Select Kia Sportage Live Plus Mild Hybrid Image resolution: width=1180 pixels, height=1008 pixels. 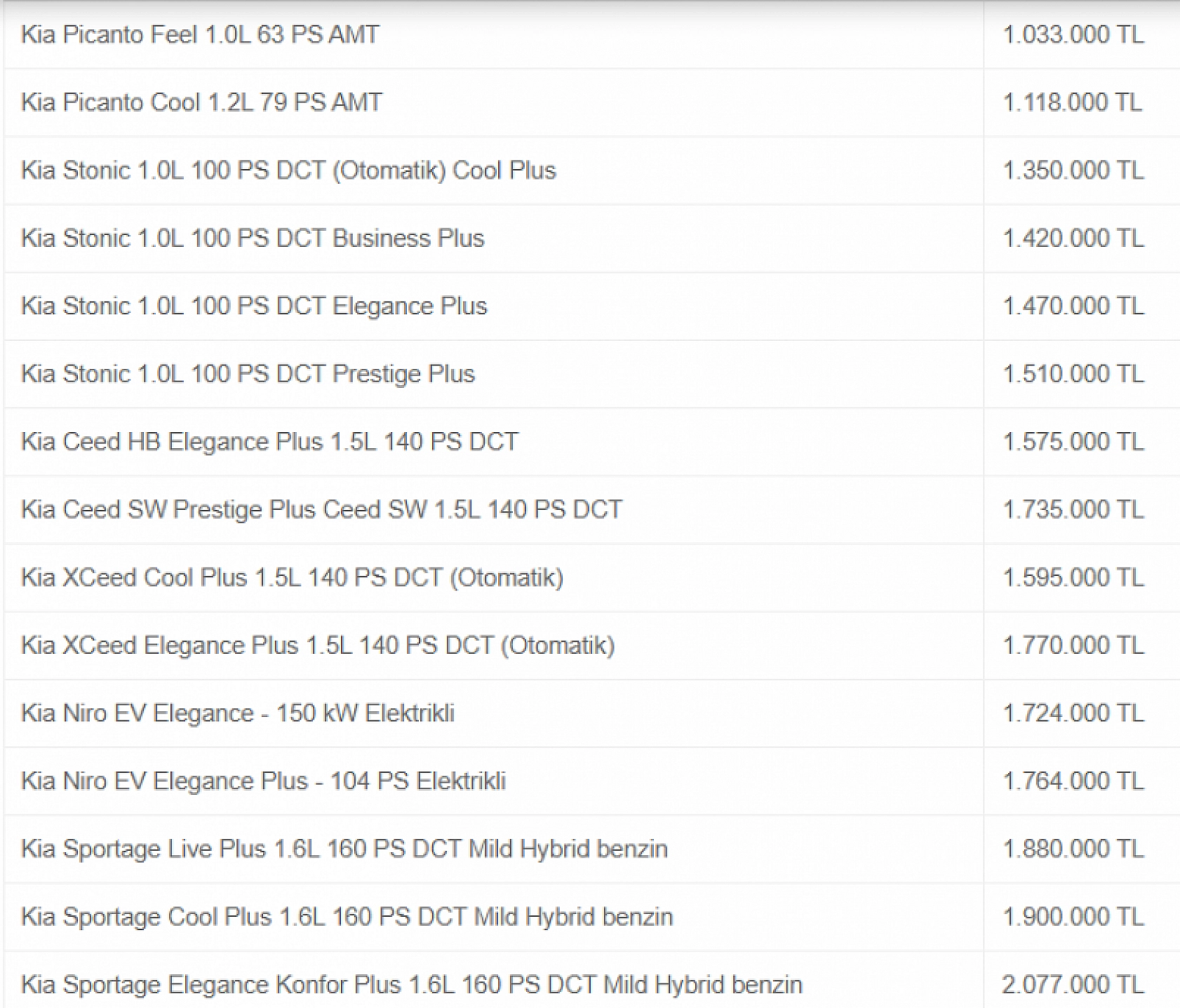coord(344,849)
